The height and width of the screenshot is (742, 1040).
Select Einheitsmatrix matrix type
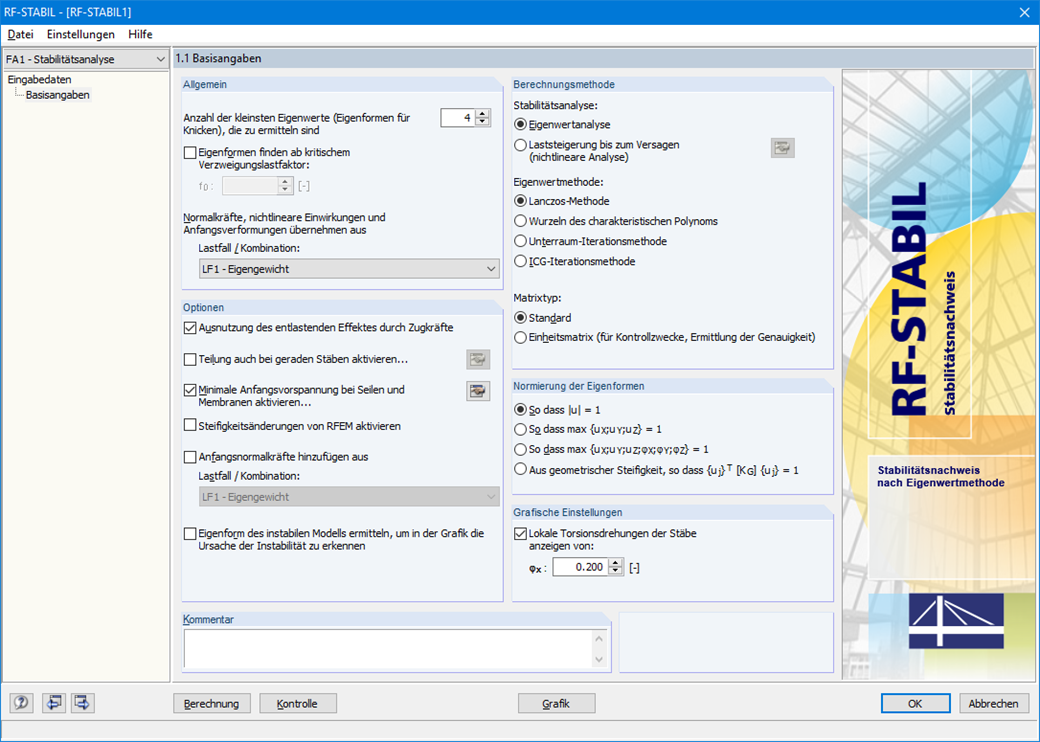521,338
